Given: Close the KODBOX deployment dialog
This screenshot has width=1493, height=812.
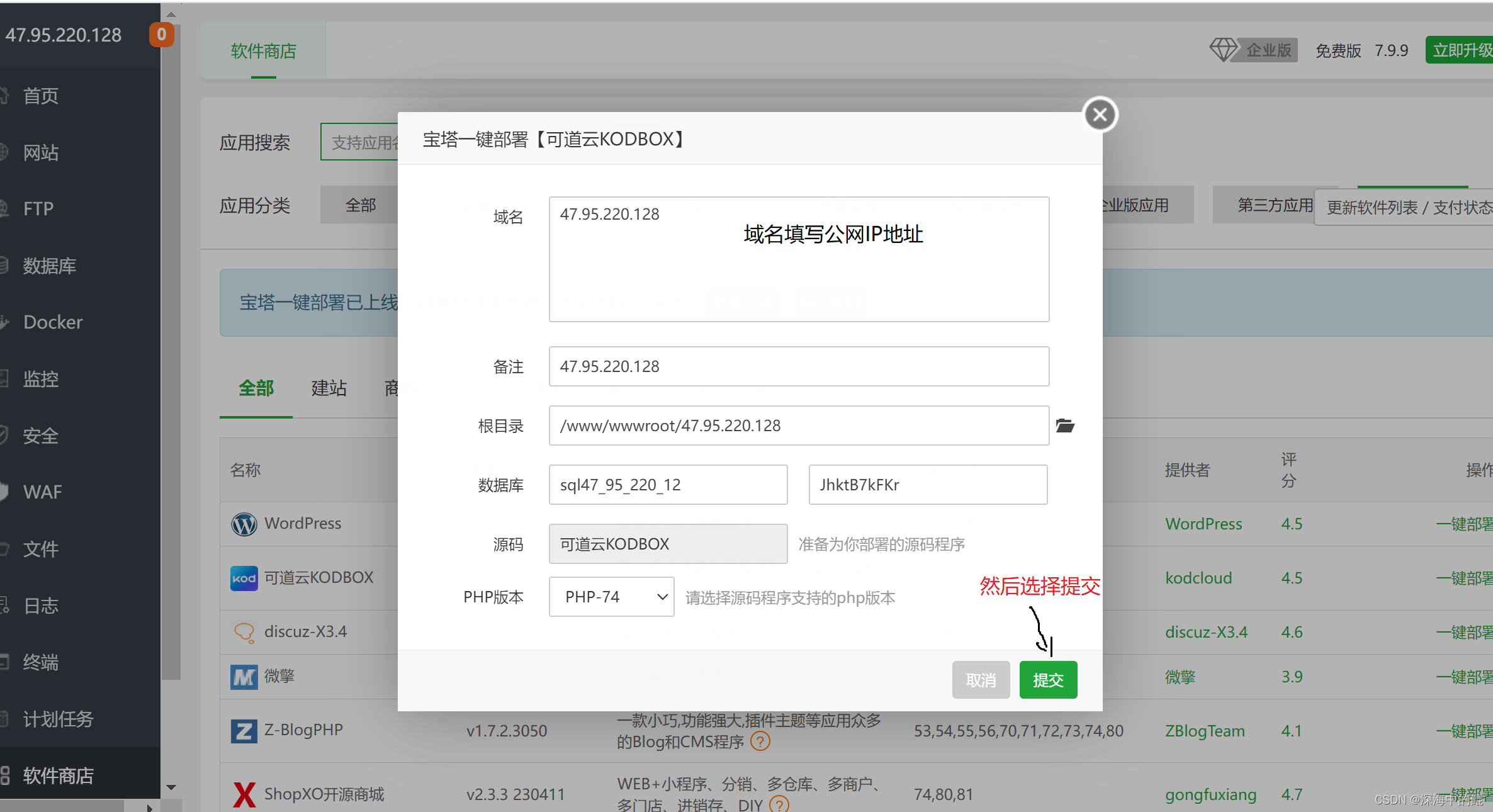Looking at the screenshot, I should tap(1100, 115).
